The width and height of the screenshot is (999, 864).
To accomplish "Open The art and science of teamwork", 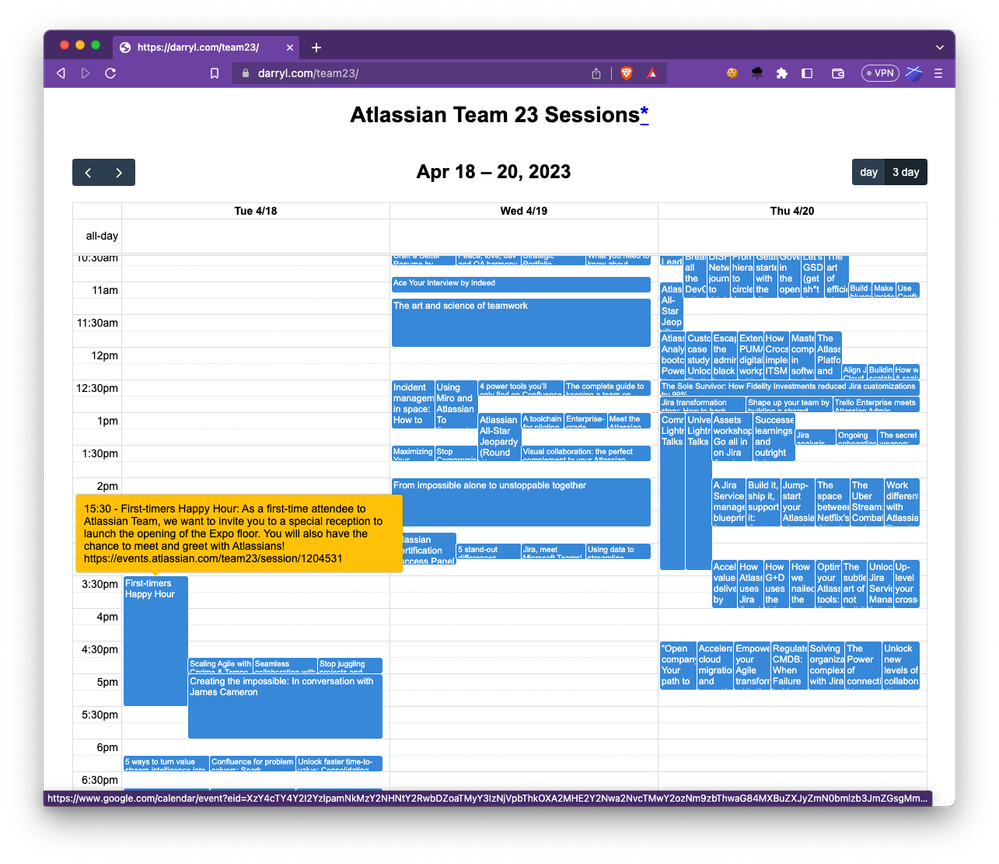I will click(521, 323).
